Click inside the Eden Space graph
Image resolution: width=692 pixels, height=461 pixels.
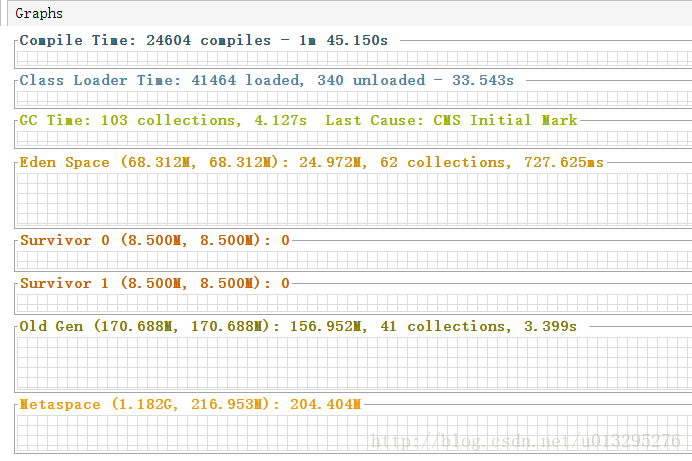[x=354, y=199]
